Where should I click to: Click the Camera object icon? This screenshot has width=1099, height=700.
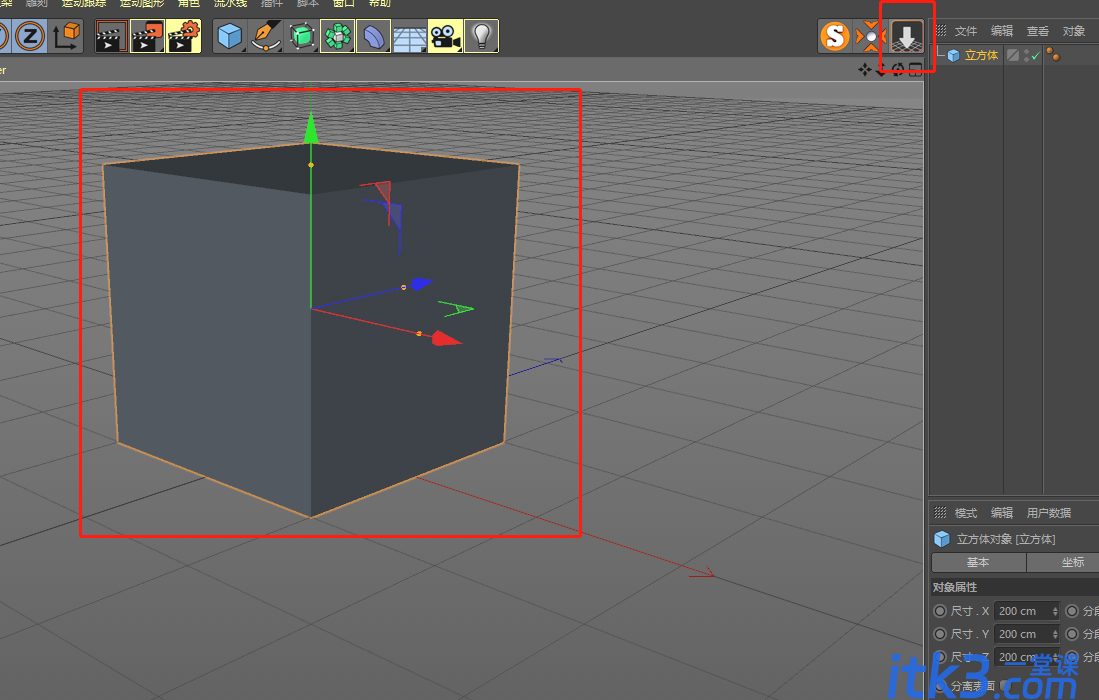coord(446,36)
